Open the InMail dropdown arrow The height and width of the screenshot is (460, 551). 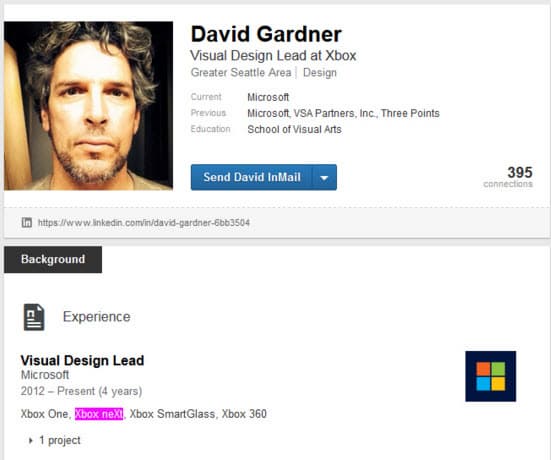click(x=324, y=177)
